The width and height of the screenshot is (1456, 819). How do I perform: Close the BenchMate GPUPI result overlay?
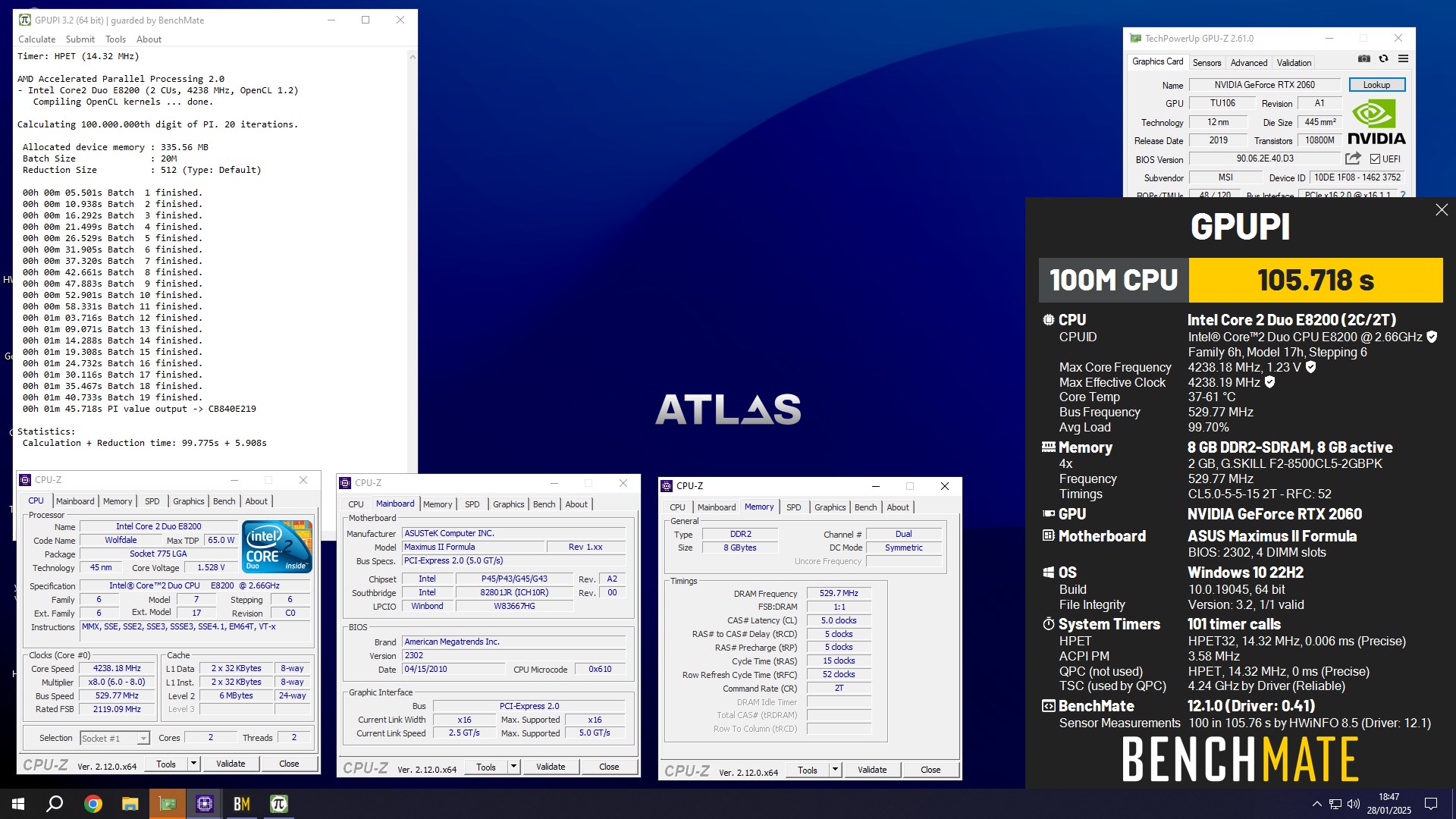(x=1442, y=209)
